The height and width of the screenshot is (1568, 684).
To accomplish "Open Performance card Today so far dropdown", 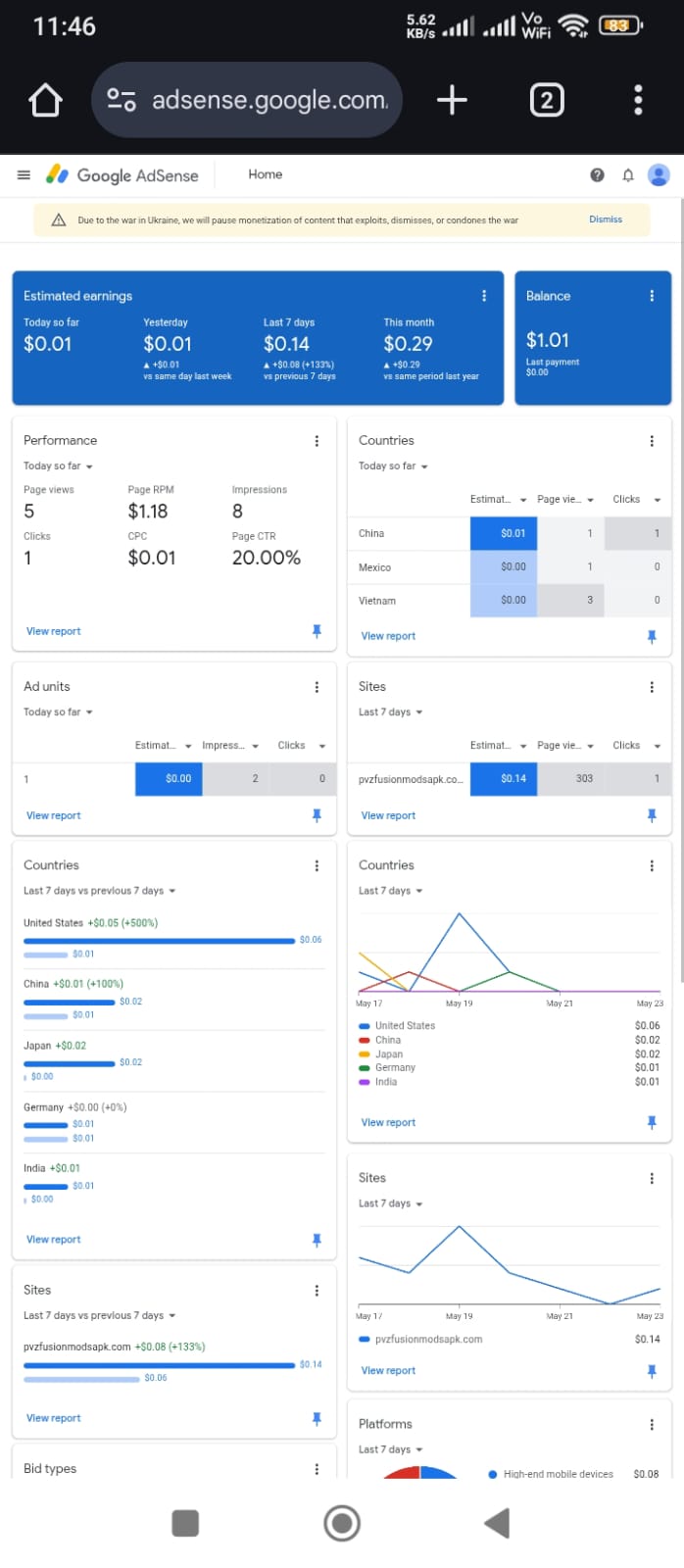I will (x=59, y=466).
